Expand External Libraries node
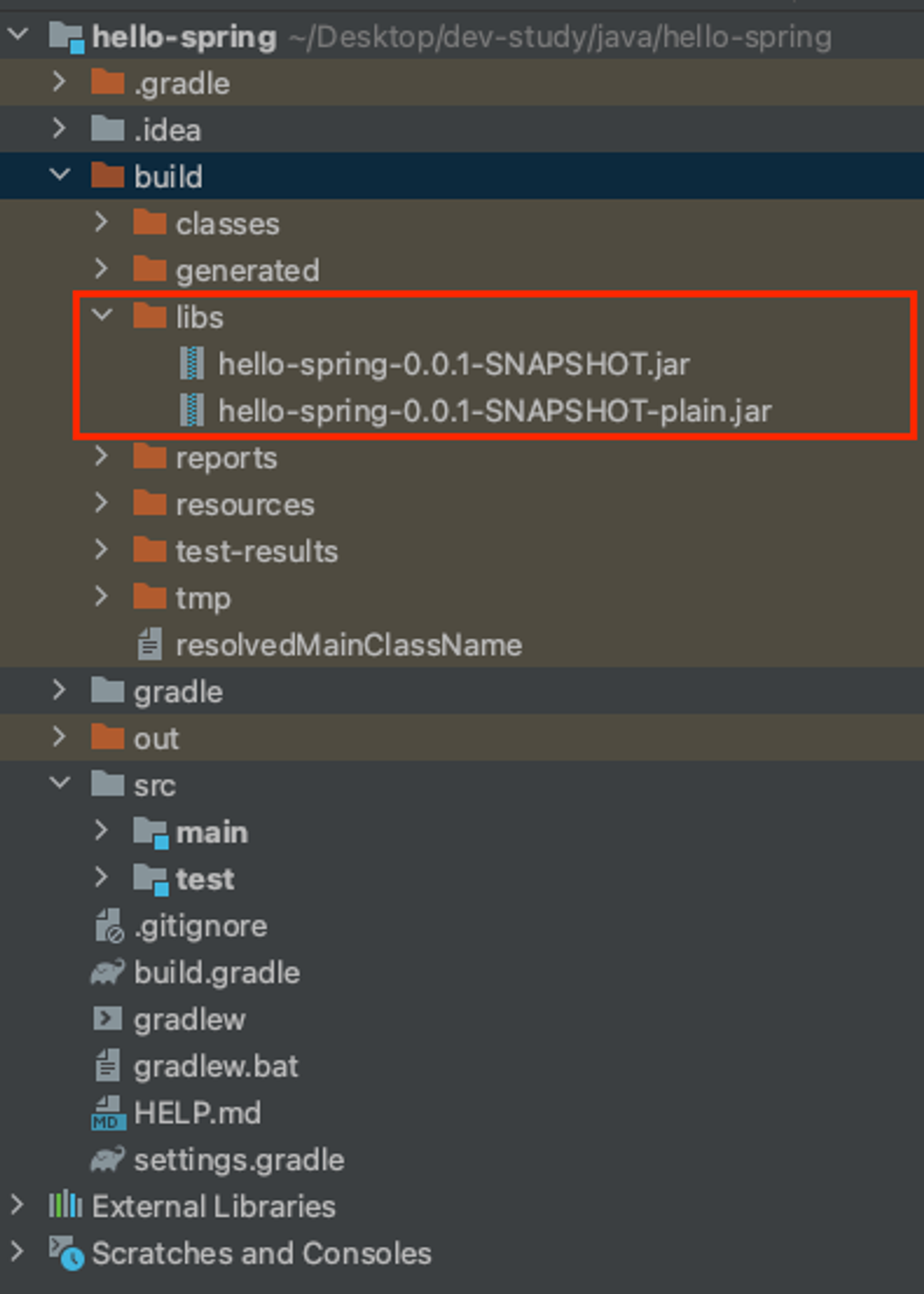Image resolution: width=924 pixels, height=1294 pixels. coord(17,1205)
